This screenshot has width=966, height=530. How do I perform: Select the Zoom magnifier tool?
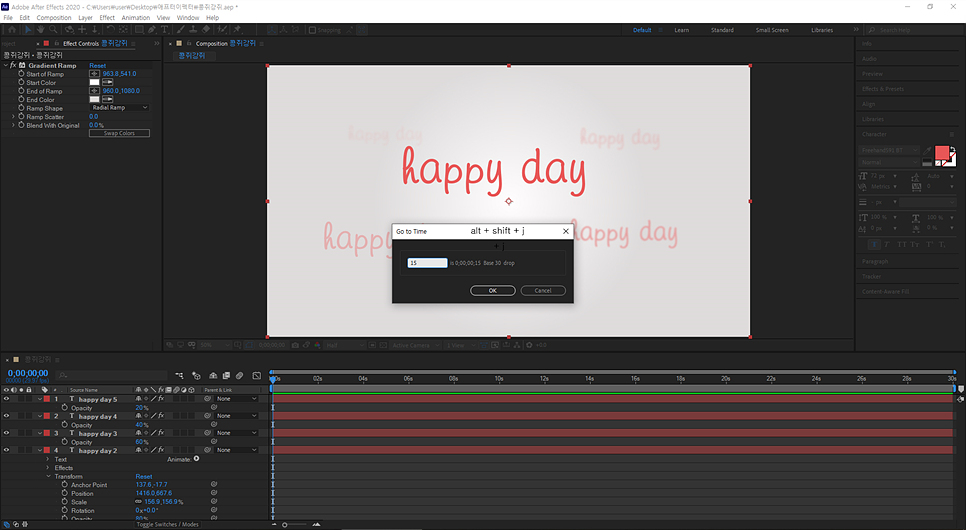54,30
